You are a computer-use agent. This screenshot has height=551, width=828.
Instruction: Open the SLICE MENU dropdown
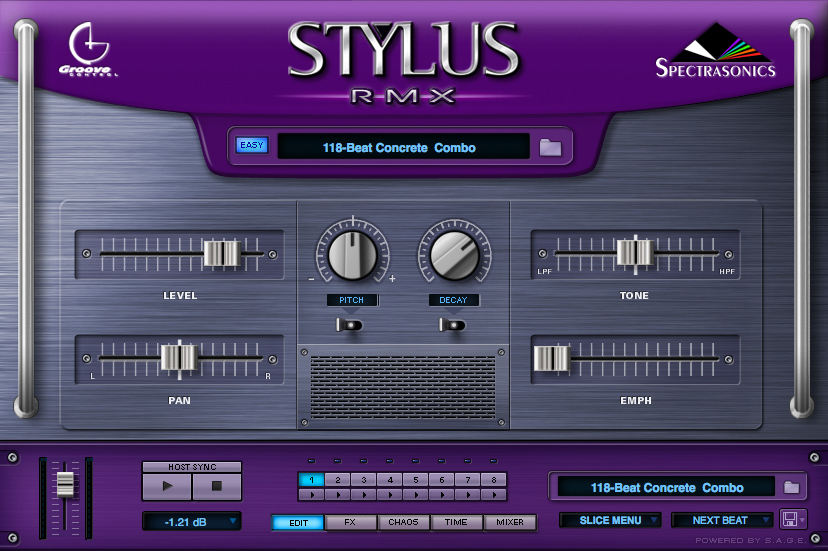pyautogui.click(x=610, y=520)
